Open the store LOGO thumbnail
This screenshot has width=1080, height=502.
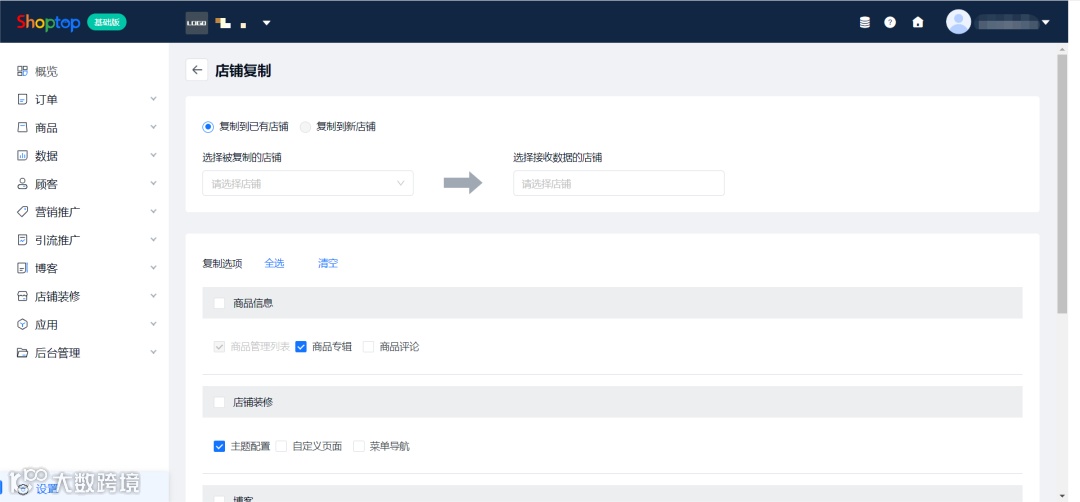197,23
